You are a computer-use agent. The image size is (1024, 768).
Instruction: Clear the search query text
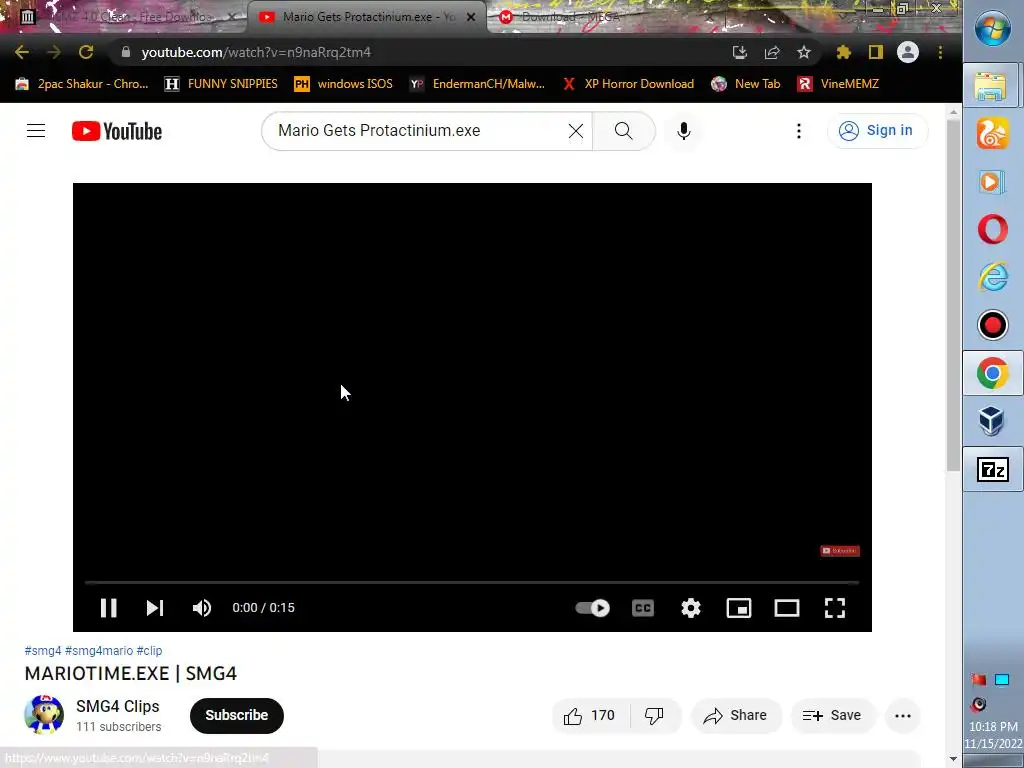point(575,131)
